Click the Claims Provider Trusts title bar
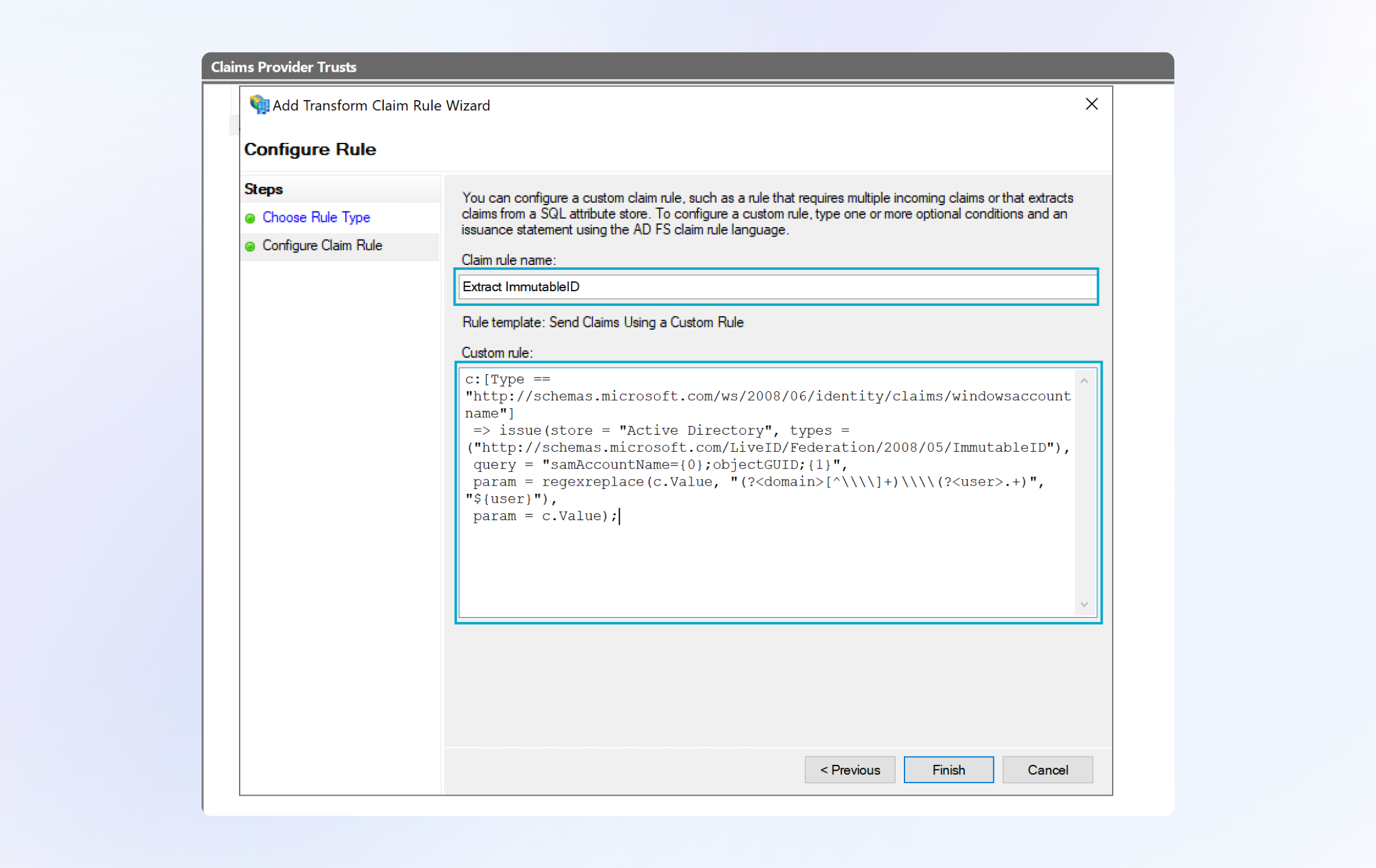1376x868 pixels. [x=687, y=66]
